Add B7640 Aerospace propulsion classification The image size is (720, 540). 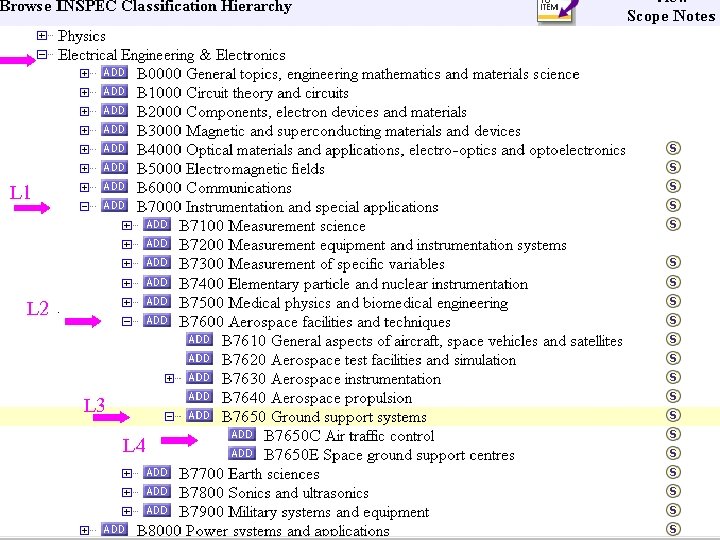199,396
